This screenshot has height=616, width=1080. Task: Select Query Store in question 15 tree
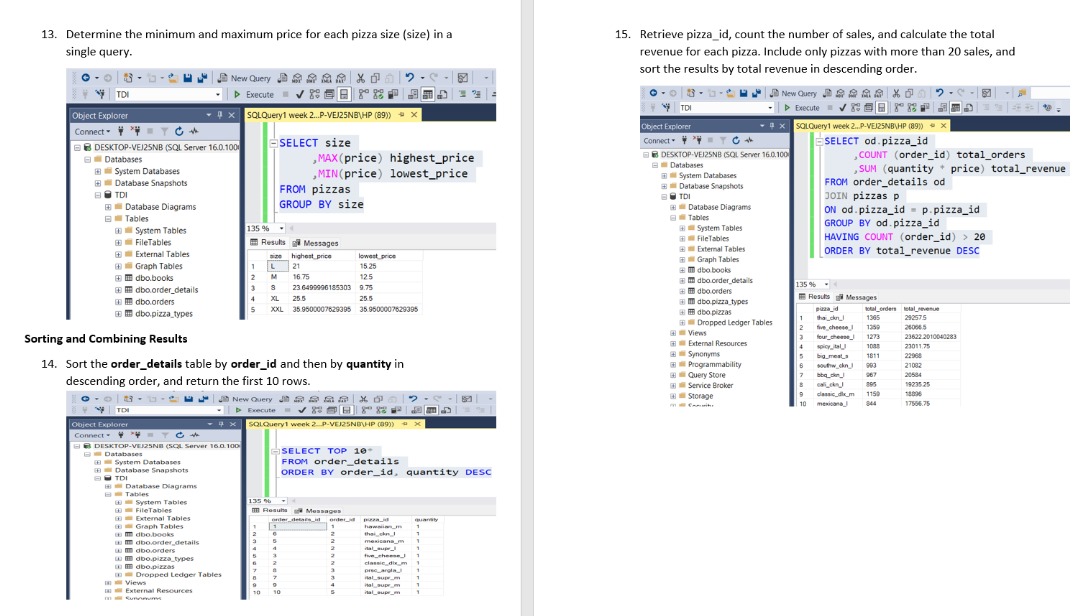(x=707, y=375)
